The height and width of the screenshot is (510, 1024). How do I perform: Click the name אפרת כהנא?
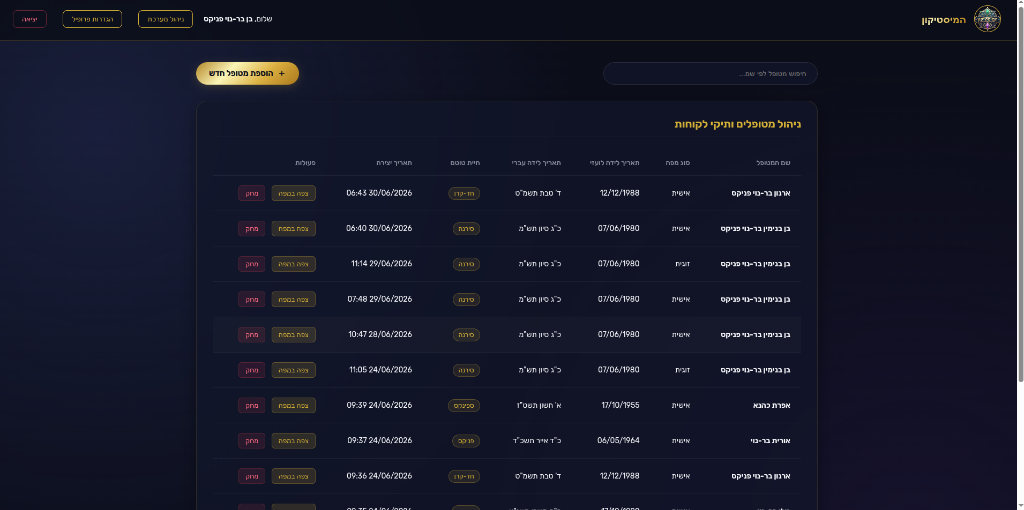[x=771, y=406]
